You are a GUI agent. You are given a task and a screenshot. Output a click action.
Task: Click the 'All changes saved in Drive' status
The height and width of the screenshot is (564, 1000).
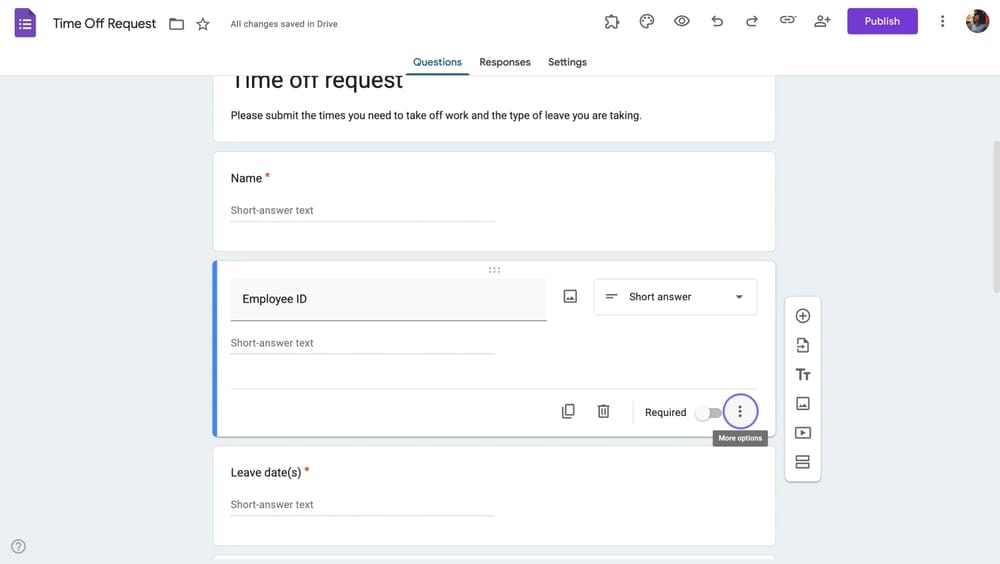click(x=284, y=24)
